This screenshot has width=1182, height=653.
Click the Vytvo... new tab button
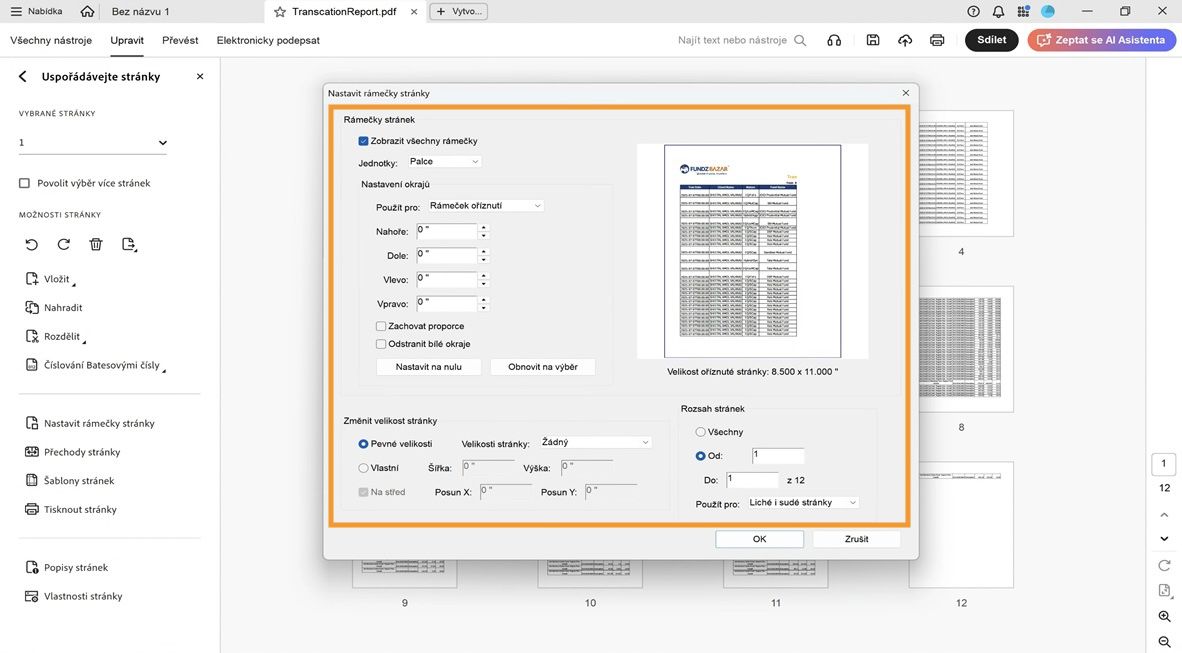point(458,11)
